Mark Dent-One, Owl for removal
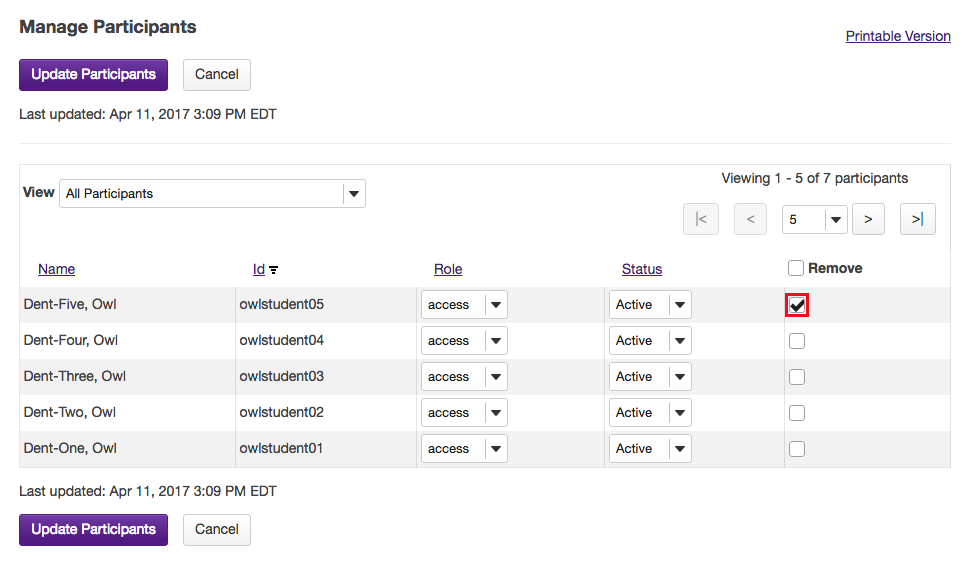Image resolution: width=970 pixels, height=564 pixels. click(797, 449)
